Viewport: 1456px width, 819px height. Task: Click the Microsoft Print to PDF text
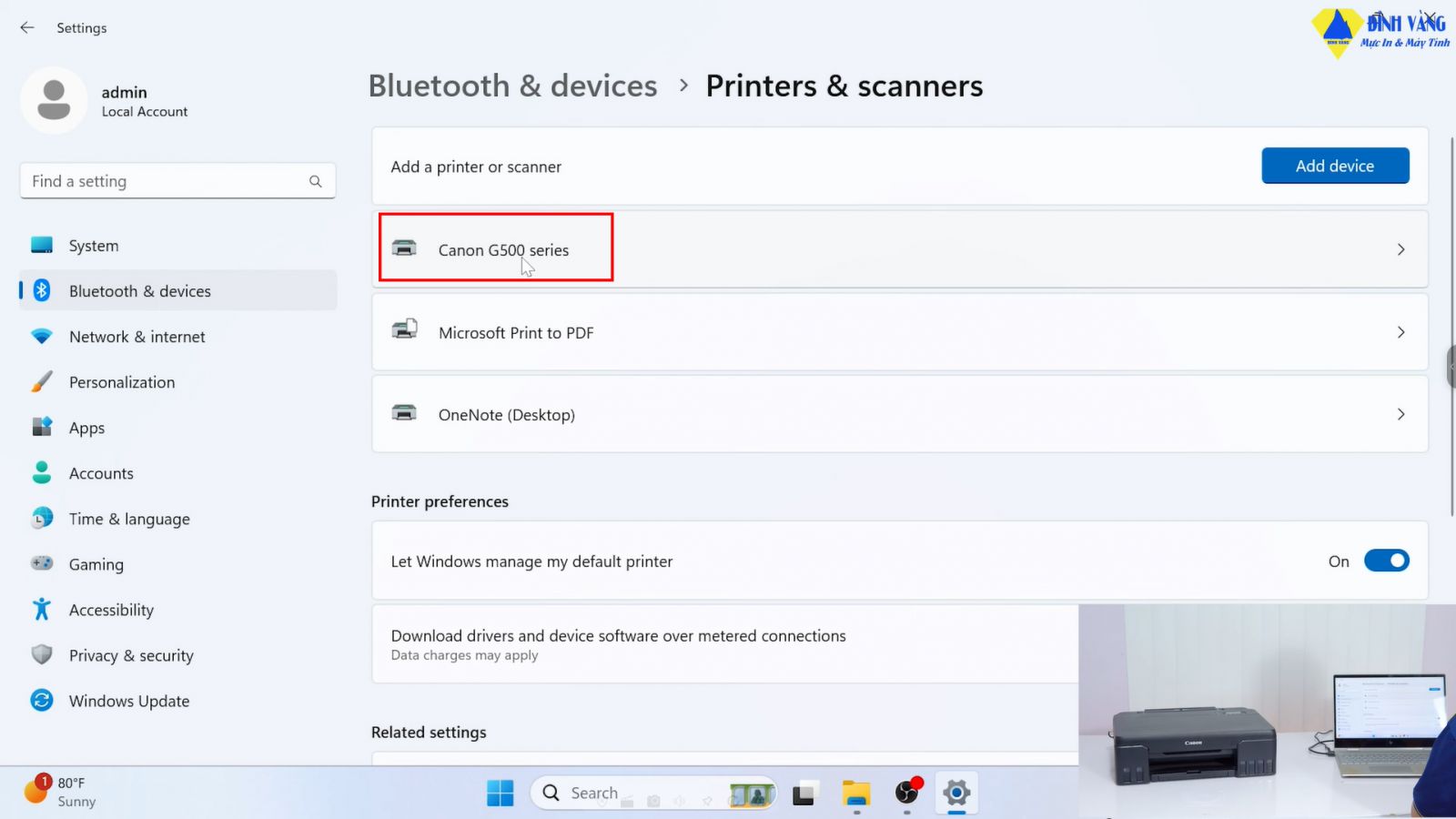[516, 333]
